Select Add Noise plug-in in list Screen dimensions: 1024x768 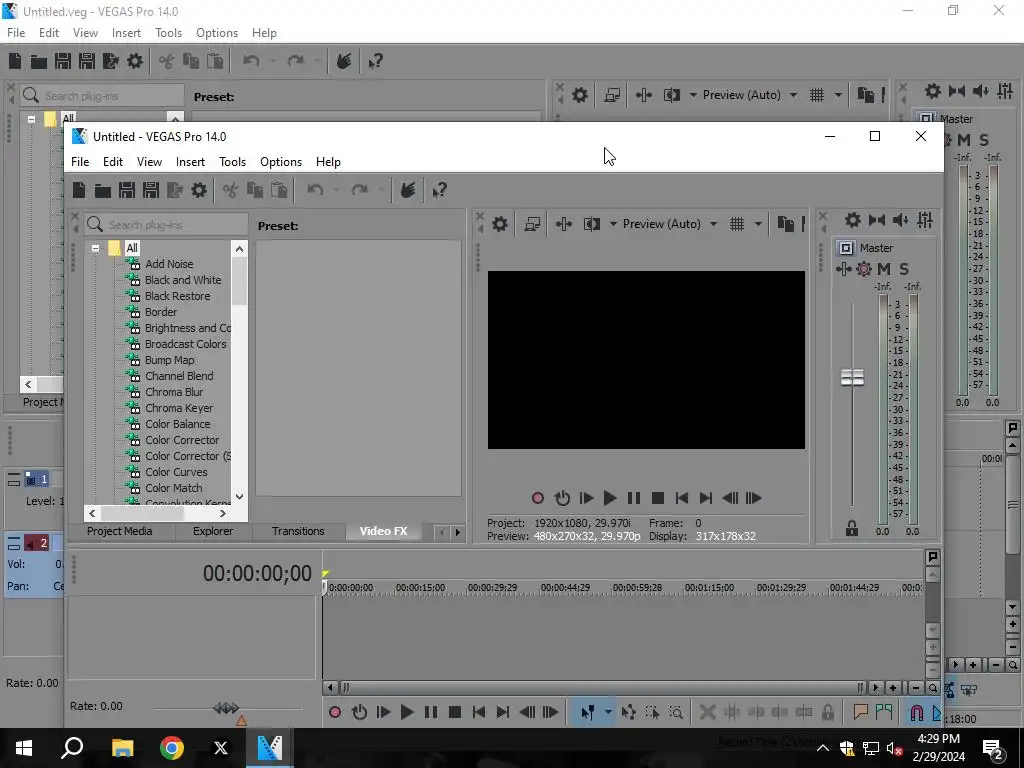pyautogui.click(x=169, y=264)
